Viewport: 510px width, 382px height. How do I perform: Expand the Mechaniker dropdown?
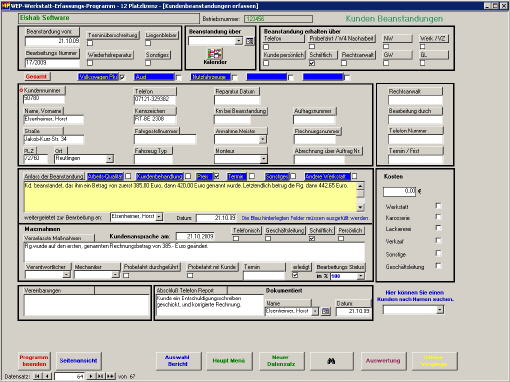click(x=115, y=275)
